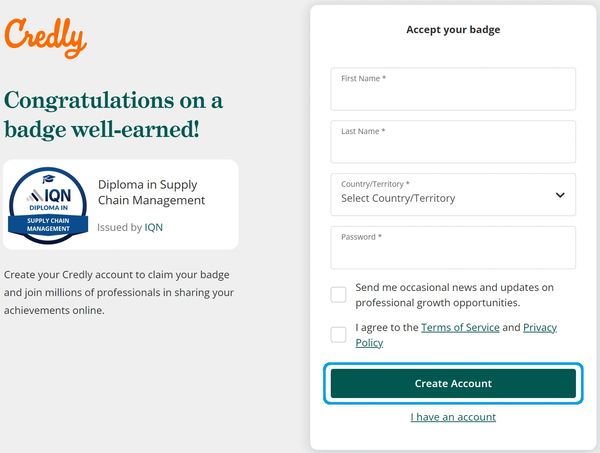
Task: Follow the "I have an account" link
Action: (453, 417)
